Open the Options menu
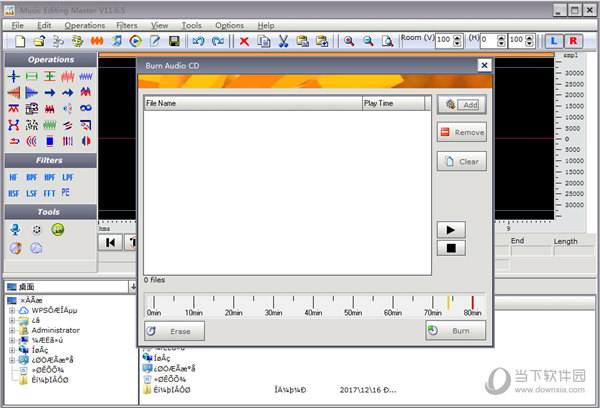600x408 pixels. pyautogui.click(x=229, y=25)
